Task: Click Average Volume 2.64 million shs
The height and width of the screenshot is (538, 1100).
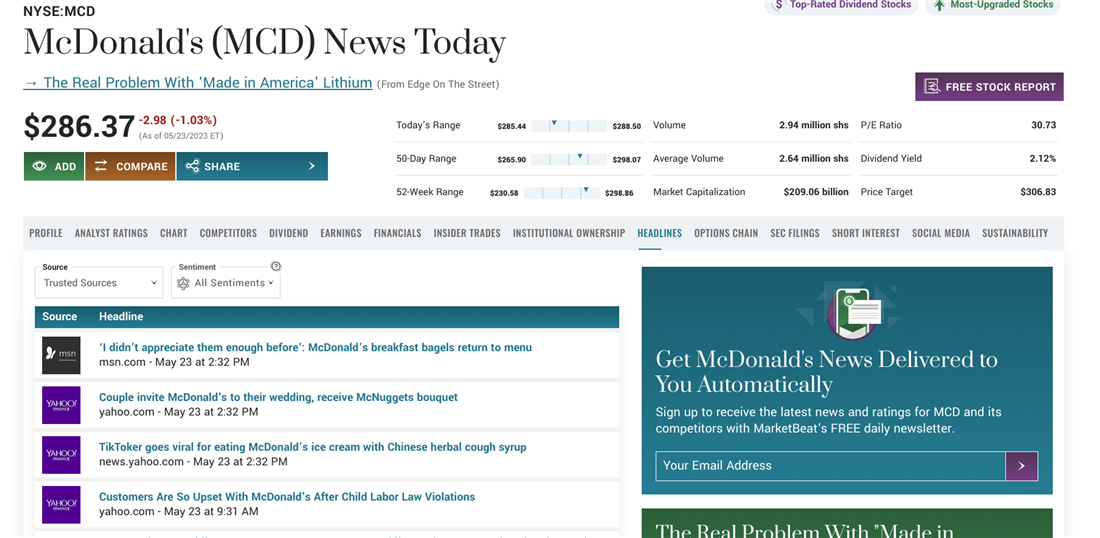Action: (814, 159)
